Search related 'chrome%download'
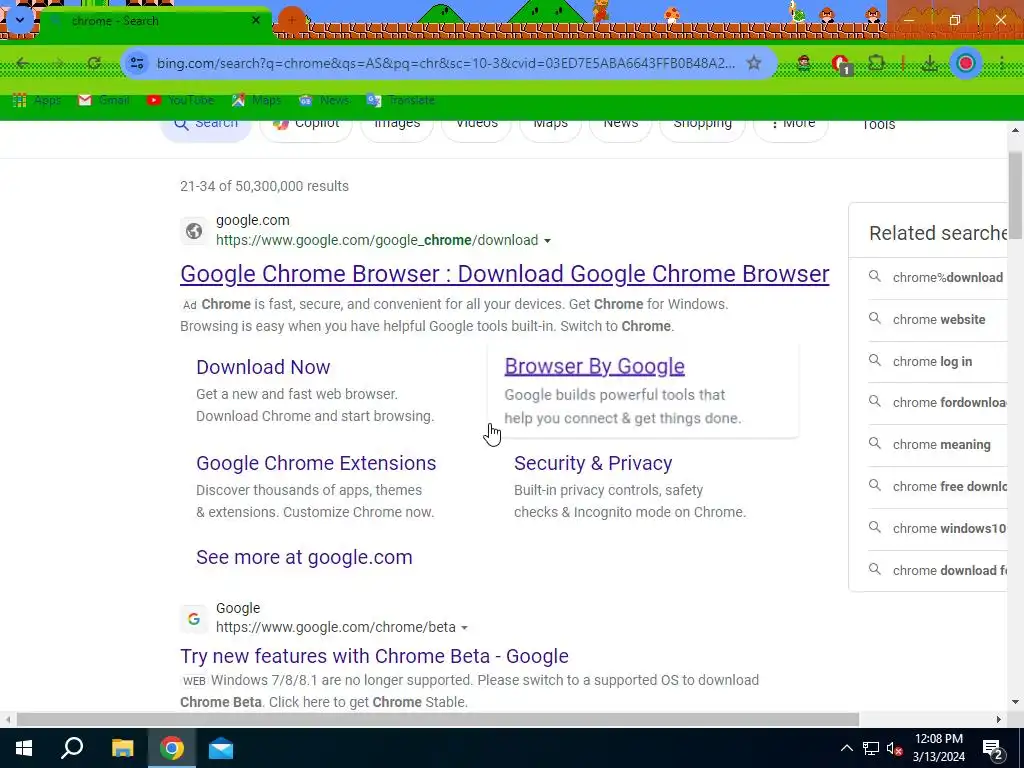 938,278
